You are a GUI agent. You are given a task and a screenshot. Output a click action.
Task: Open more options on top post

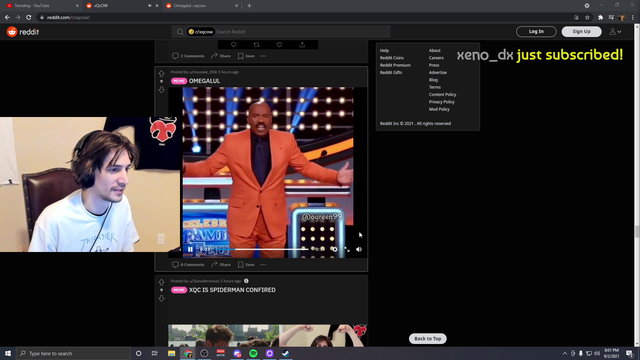[x=263, y=56]
